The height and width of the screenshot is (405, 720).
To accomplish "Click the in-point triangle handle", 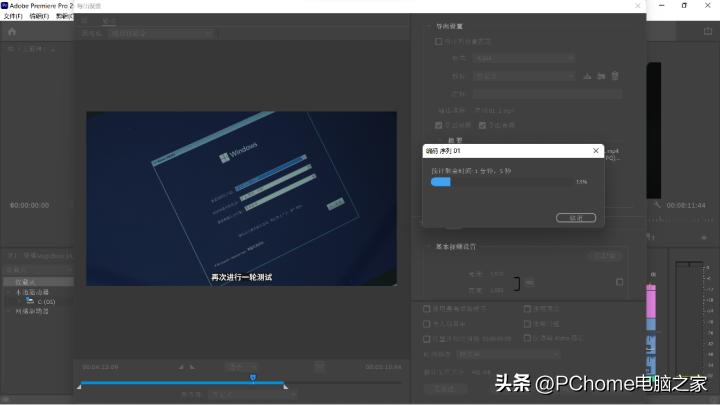I will pos(79,387).
